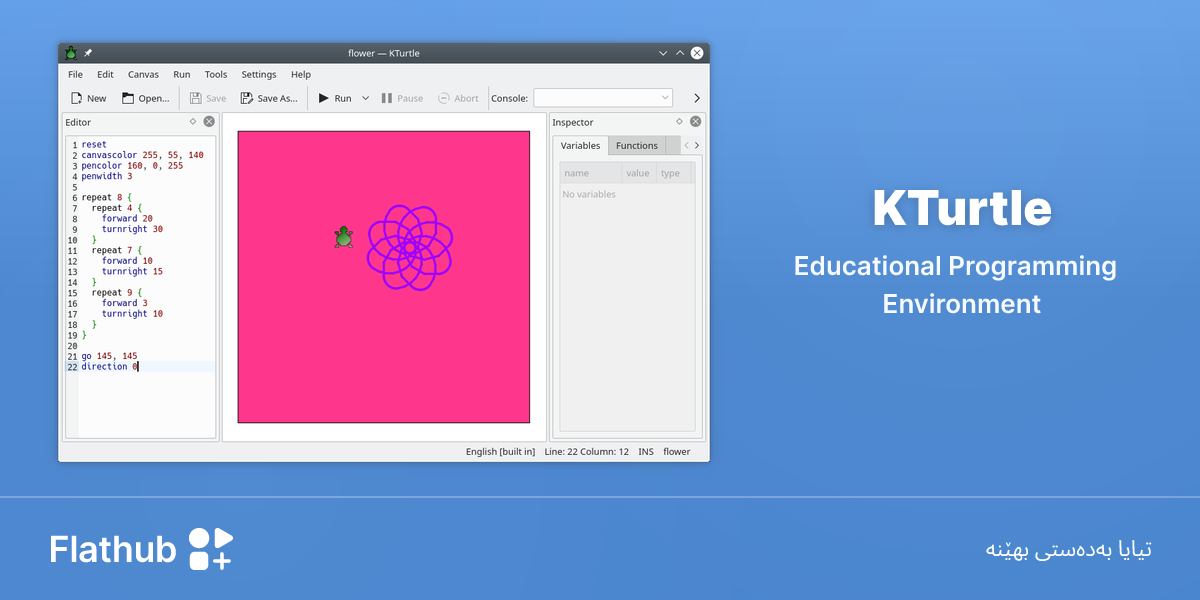Pause execution using the Pause button
The height and width of the screenshot is (600, 1200).
[x=402, y=98]
